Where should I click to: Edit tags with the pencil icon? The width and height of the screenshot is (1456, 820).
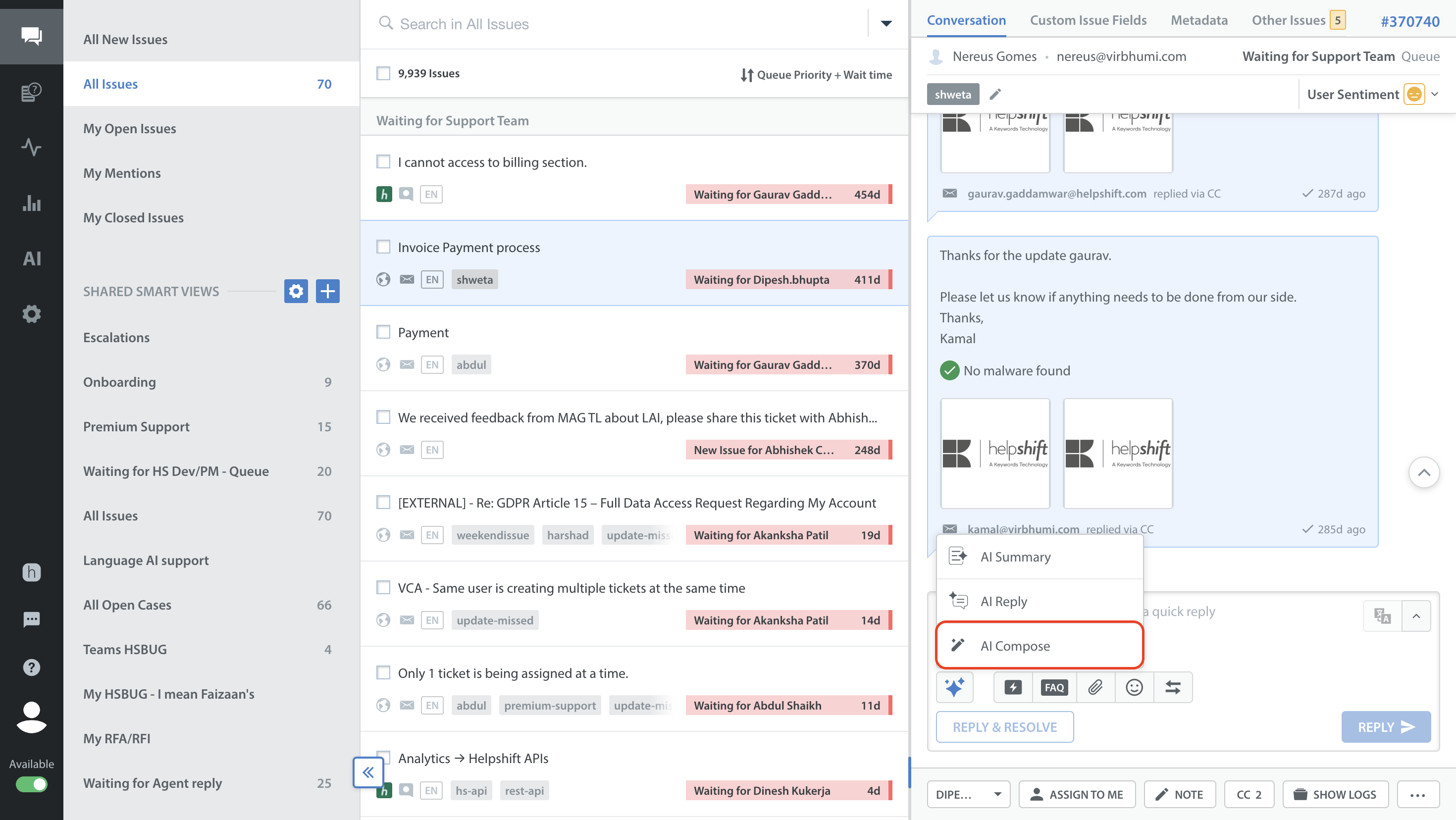995,95
